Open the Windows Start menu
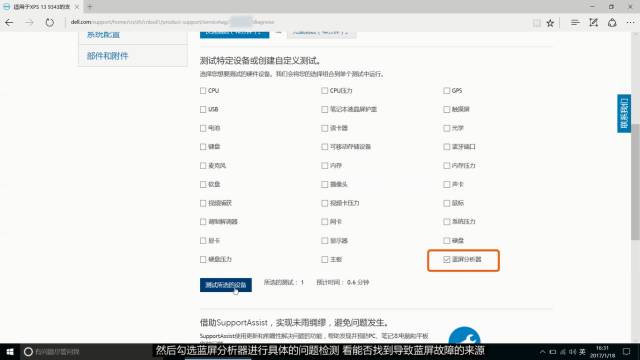 tap(9, 351)
